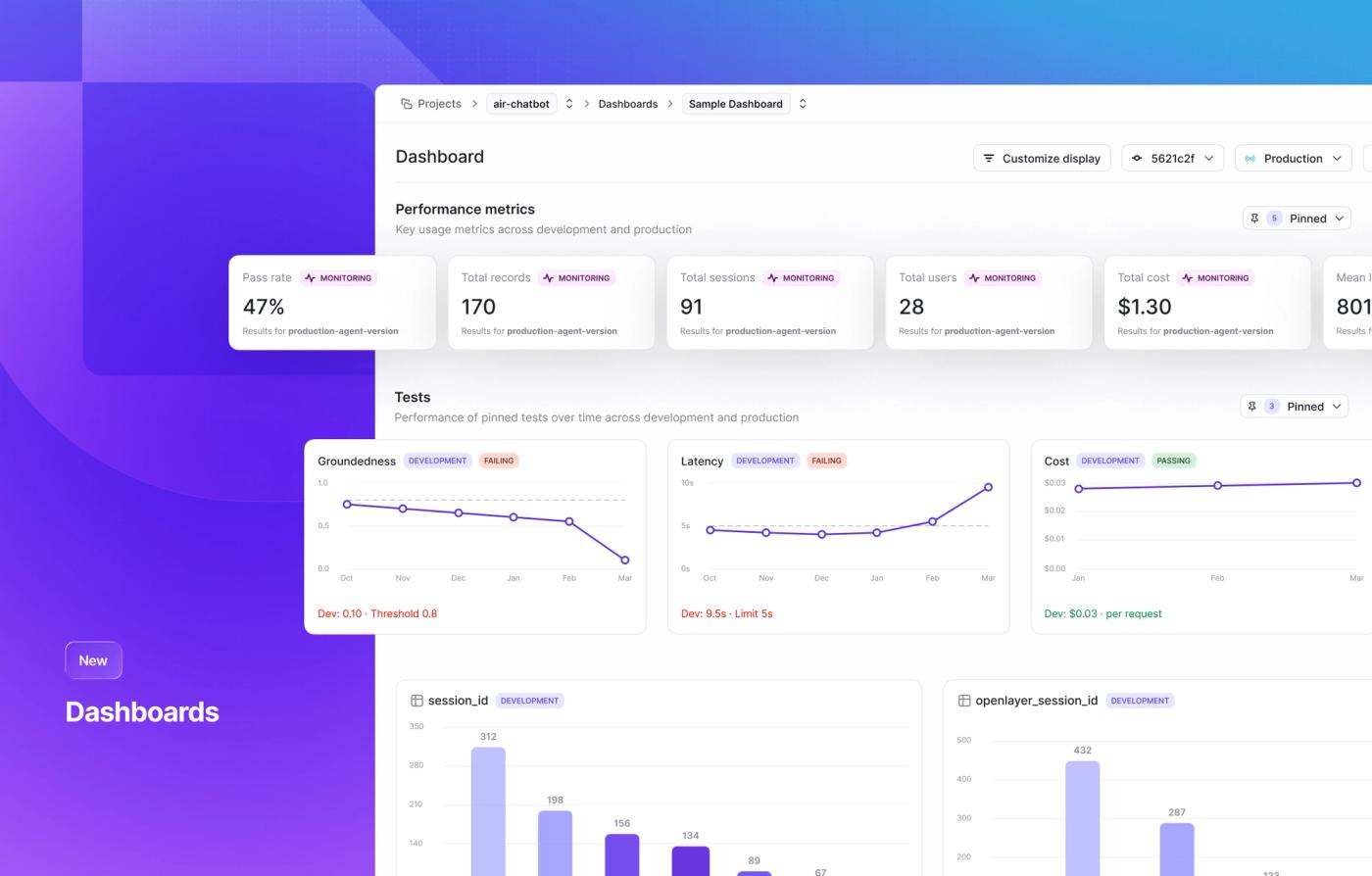Click the pin icon in Performance metrics Pinned
Screen dimensions: 1372x876
point(1254,219)
